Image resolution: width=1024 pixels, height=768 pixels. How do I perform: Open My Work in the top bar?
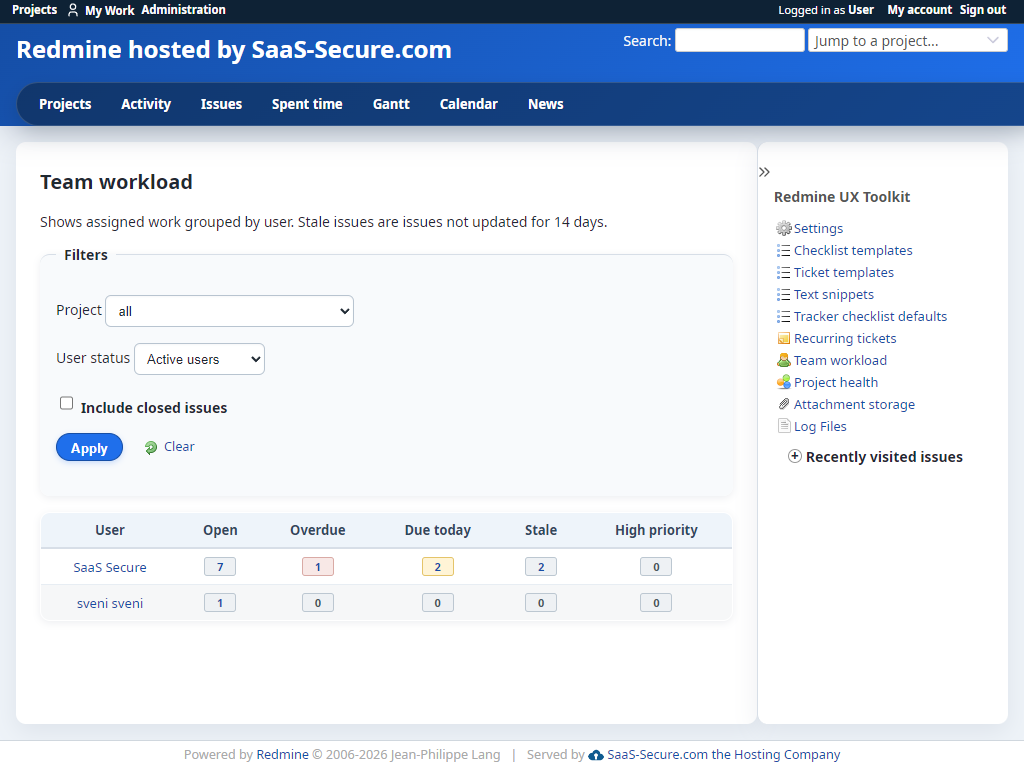[109, 10]
